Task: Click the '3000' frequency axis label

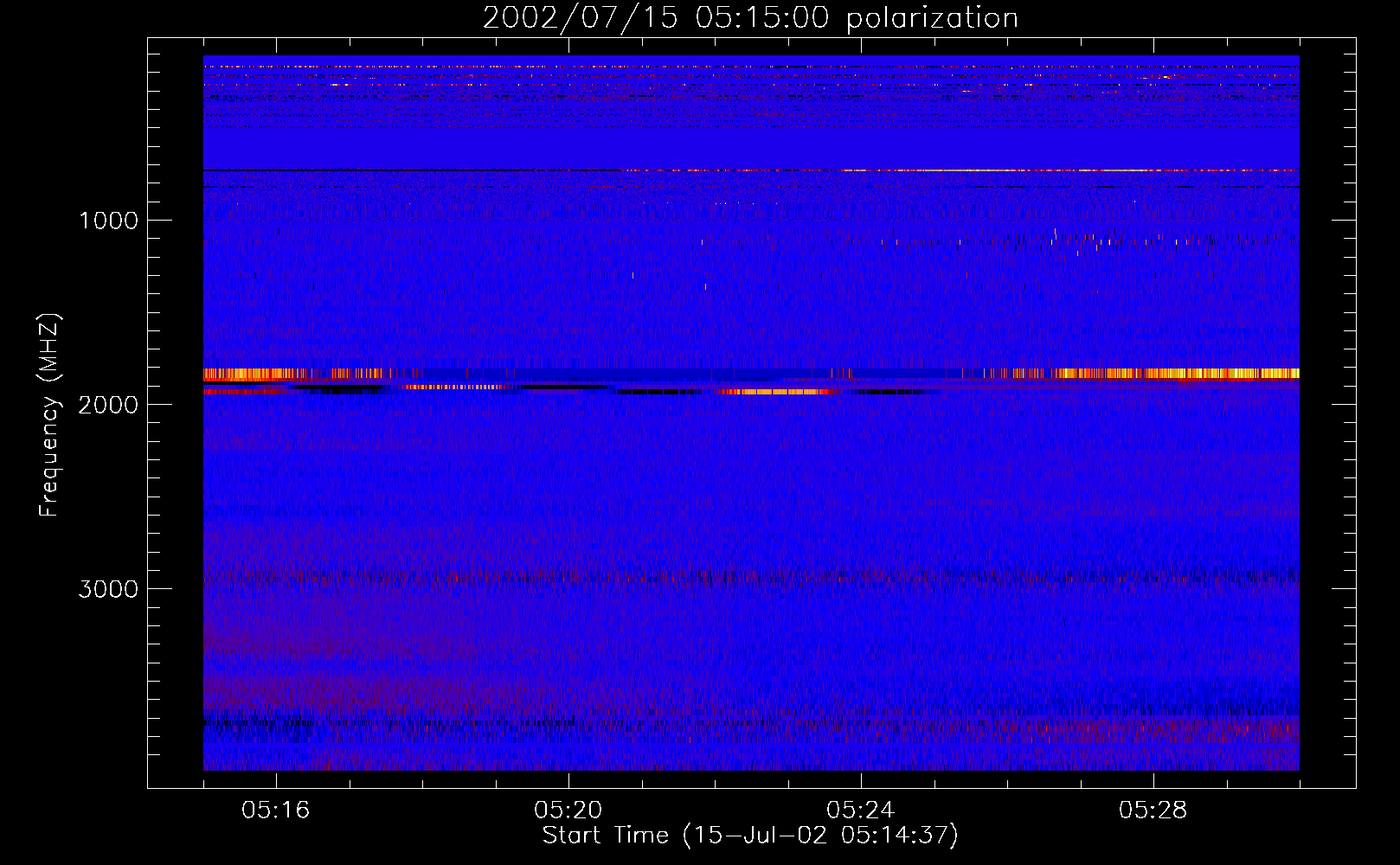Action: 109,589
